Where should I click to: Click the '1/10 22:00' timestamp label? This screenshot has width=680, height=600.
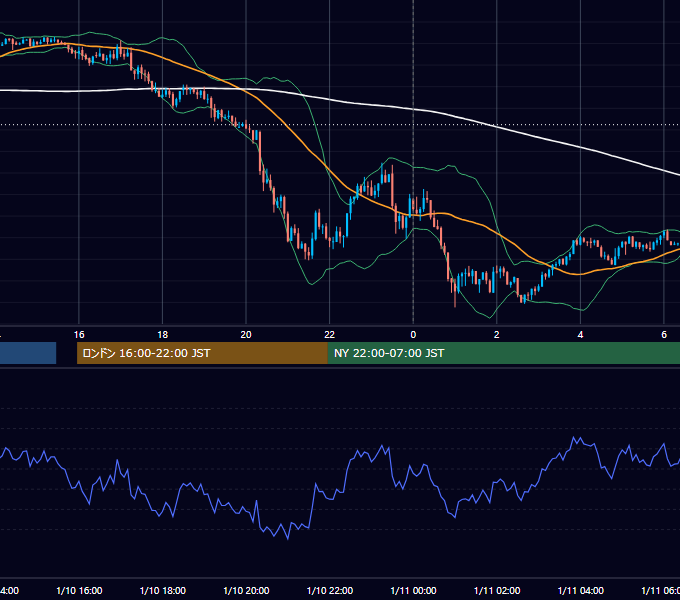(x=330, y=590)
